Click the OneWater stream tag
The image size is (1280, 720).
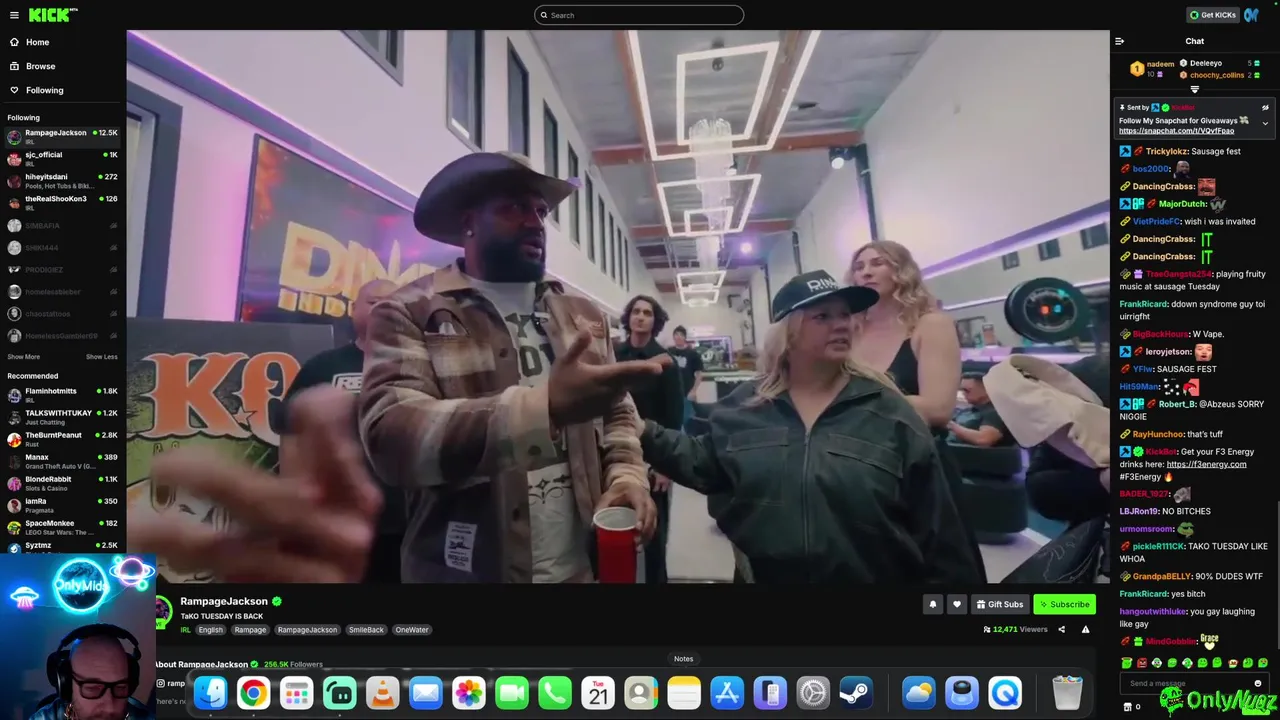(412, 630)
